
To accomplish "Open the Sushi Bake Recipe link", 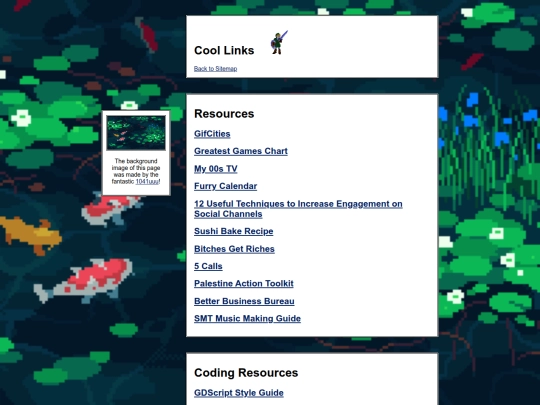I will point(233,231).
